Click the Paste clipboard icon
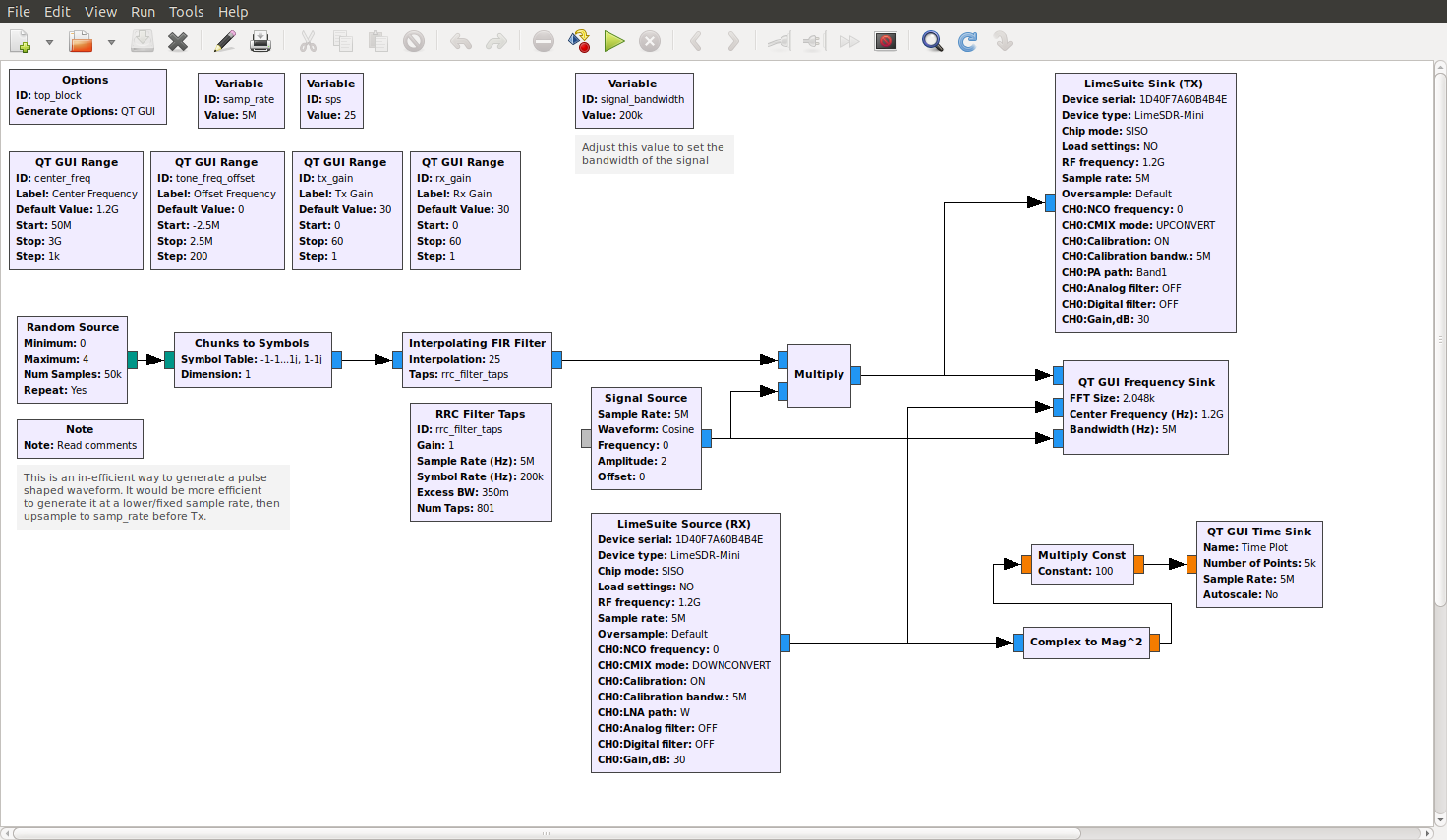This screenshot has height=840, width=1447. click(x=378, y=41)
